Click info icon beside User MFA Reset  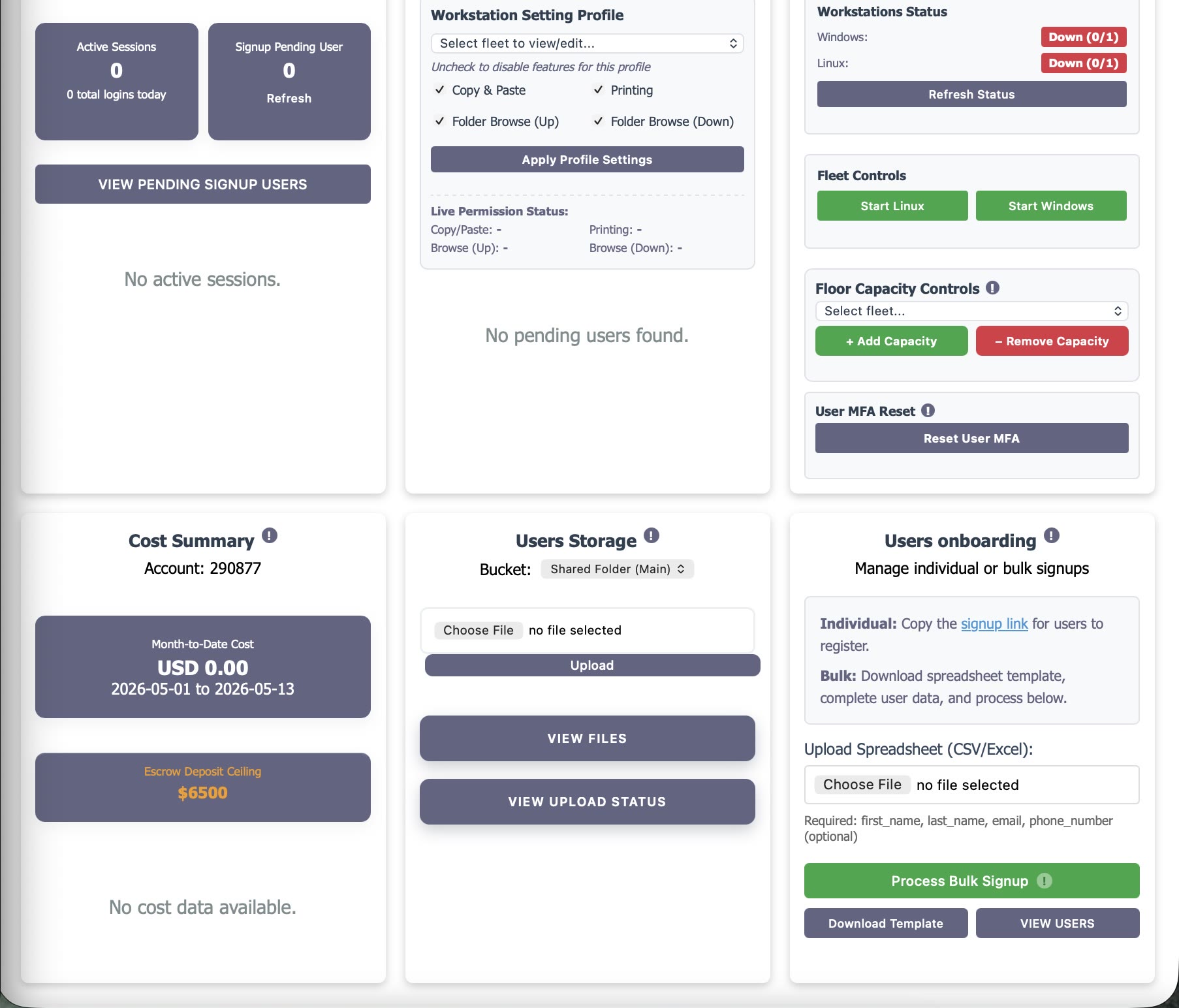click(928, 411)
